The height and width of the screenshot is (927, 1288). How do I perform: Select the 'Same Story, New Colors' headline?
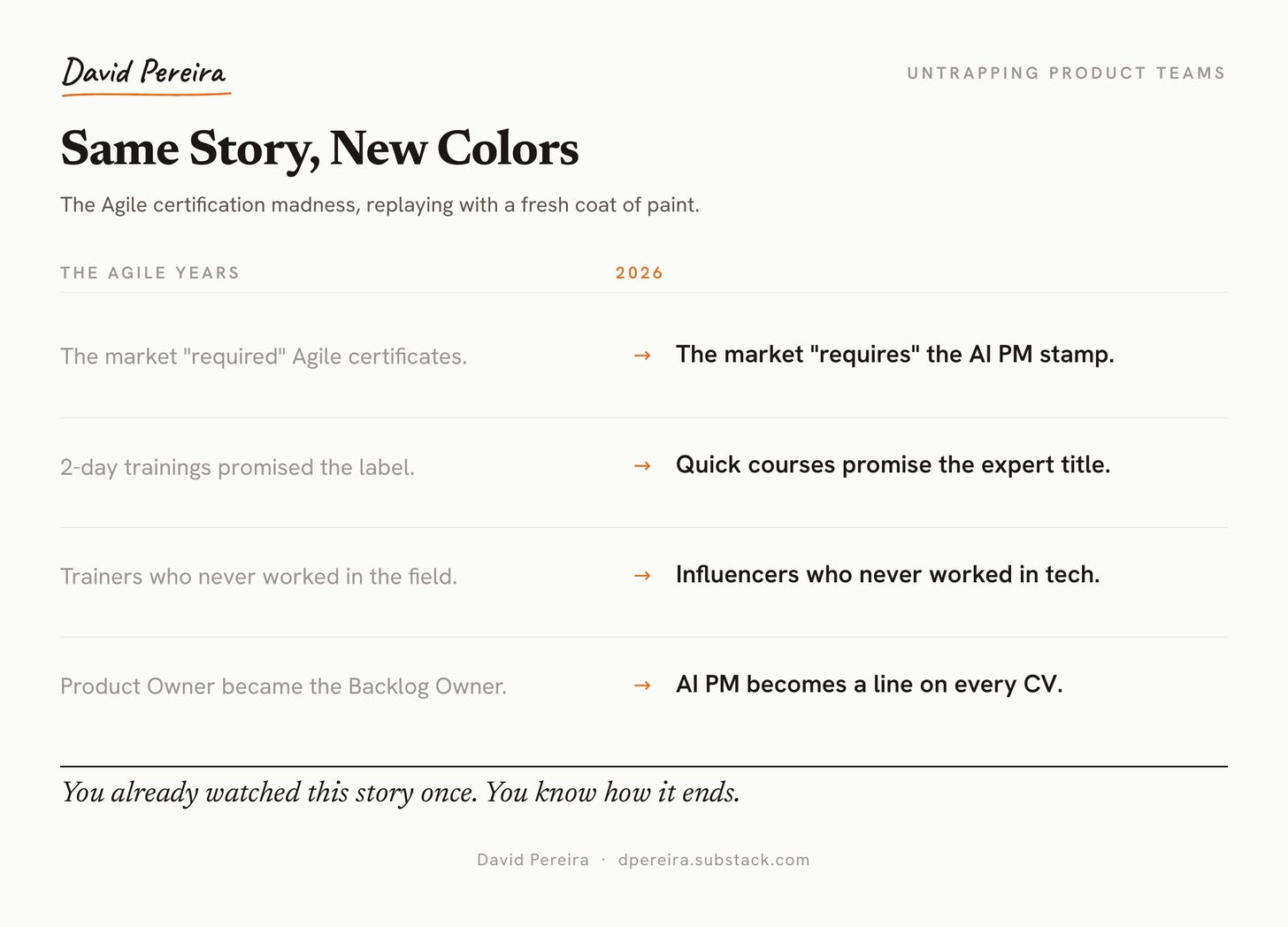click(x=319, y=148)
